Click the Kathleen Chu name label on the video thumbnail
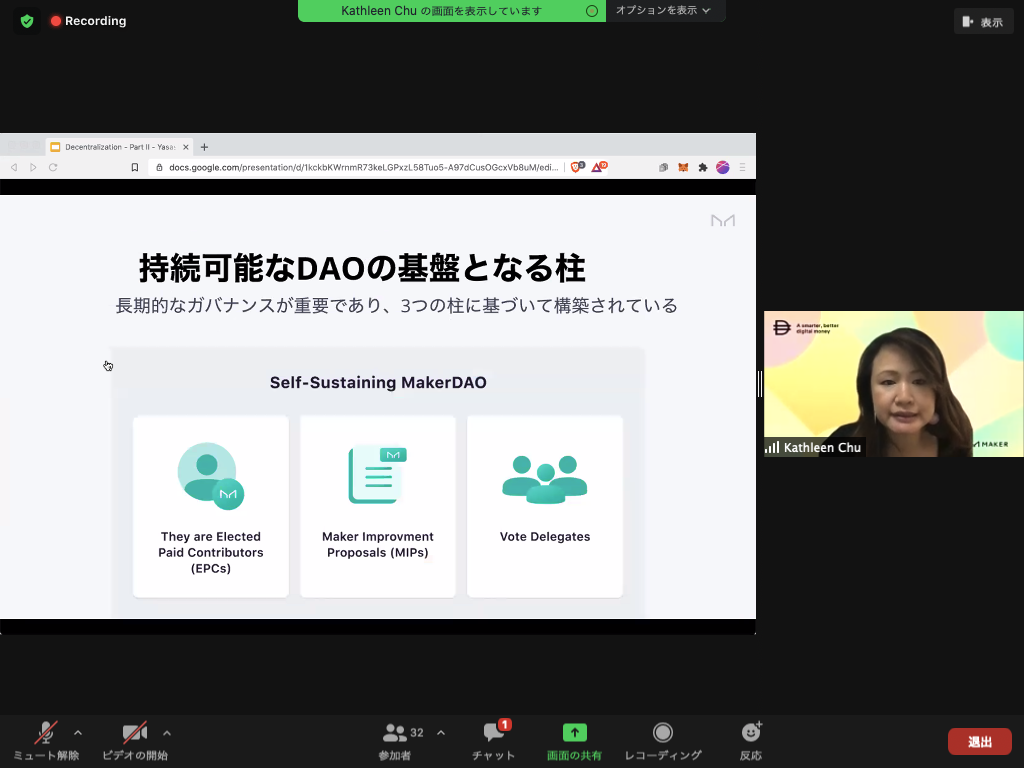This screenshot has width=1024, height=768. [x=816, y=447]
